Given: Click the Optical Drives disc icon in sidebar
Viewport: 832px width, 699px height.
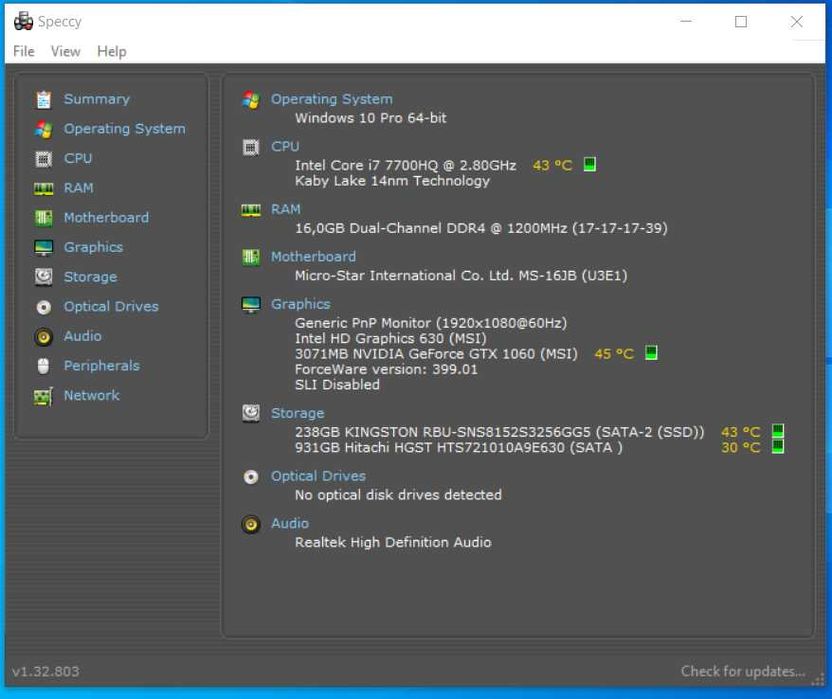Looking at the screenshot, I should (44, 307).
